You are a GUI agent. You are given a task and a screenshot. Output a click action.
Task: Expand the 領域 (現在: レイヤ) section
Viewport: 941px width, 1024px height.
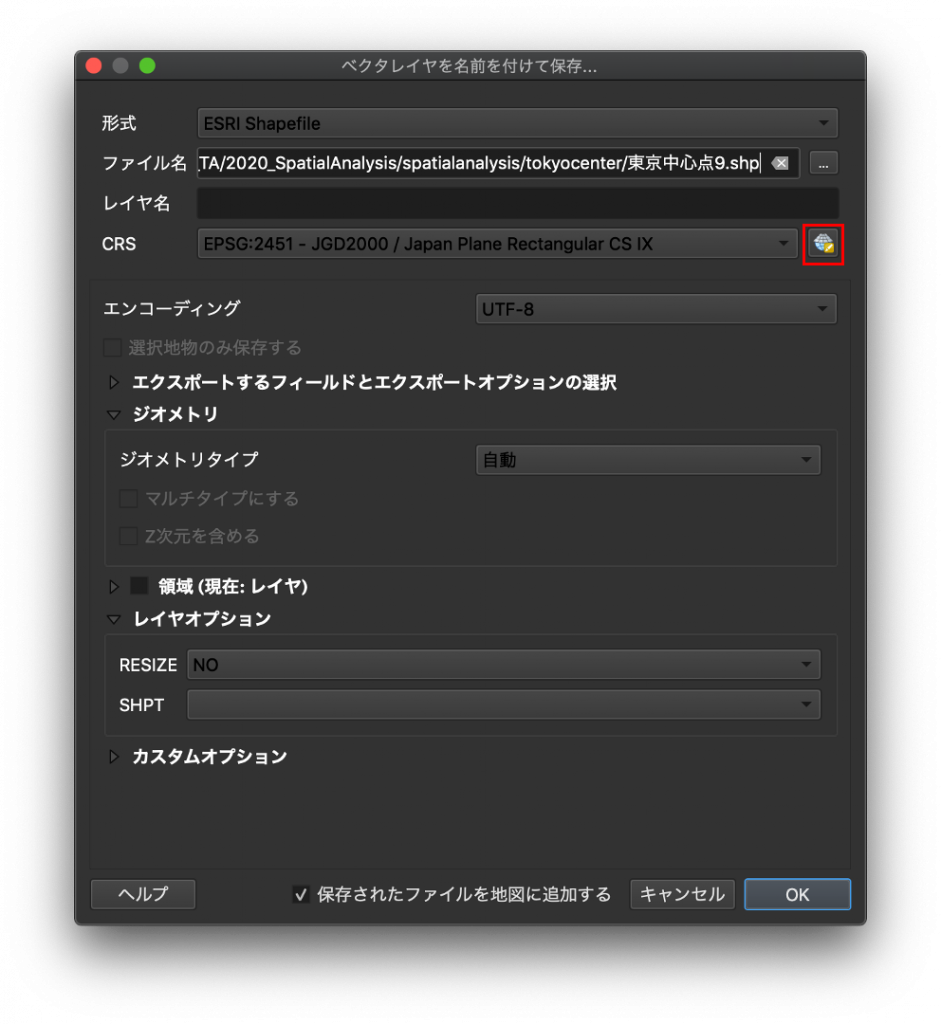tap(114, 586)
